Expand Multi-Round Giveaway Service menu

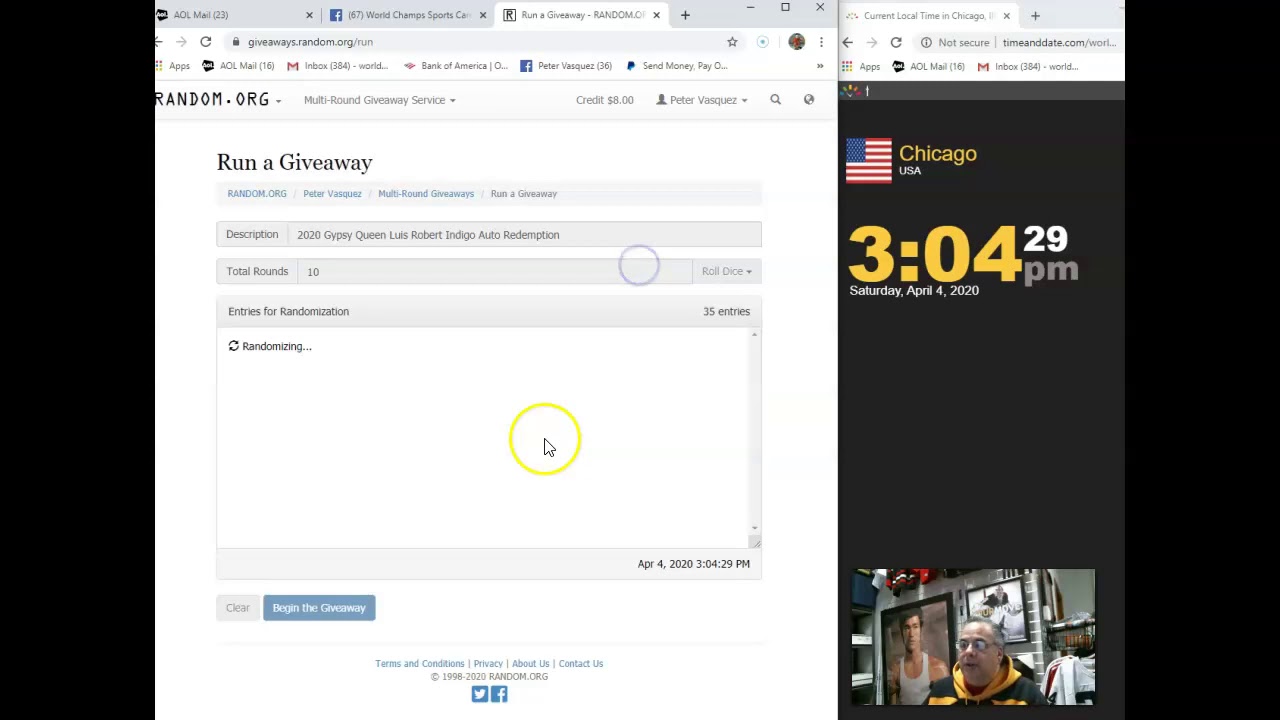point(379,100)
